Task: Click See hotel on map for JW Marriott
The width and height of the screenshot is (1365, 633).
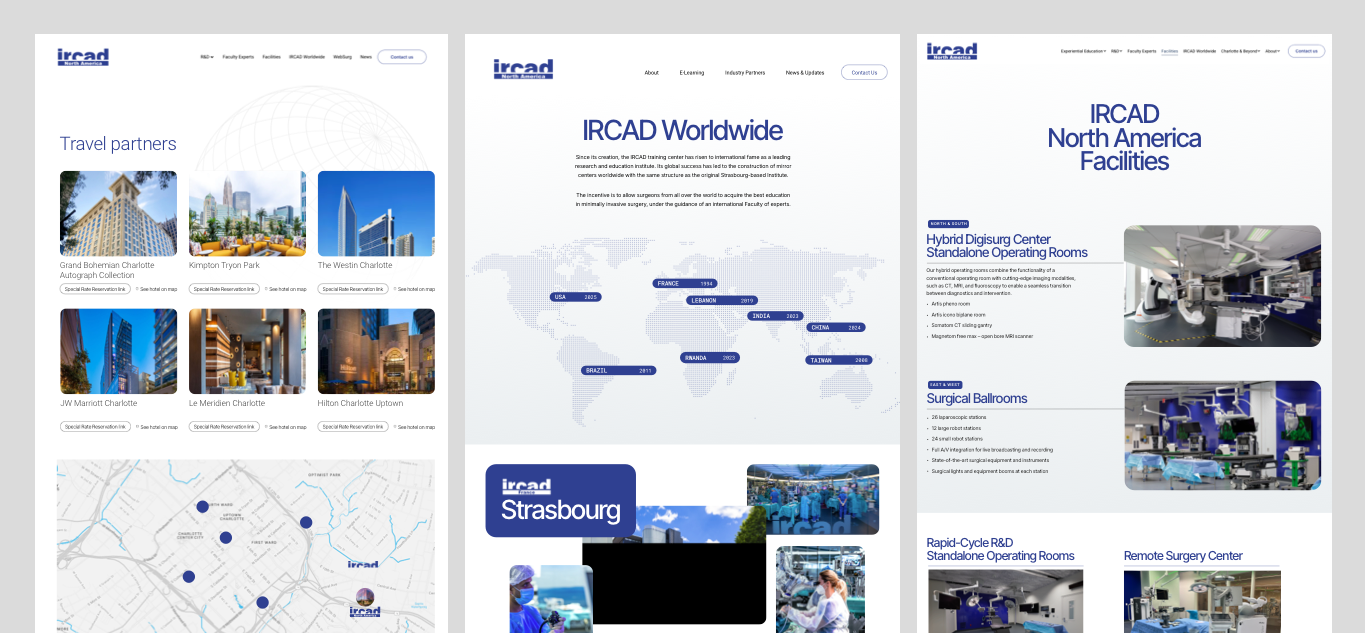Action: tap(158, 427)
